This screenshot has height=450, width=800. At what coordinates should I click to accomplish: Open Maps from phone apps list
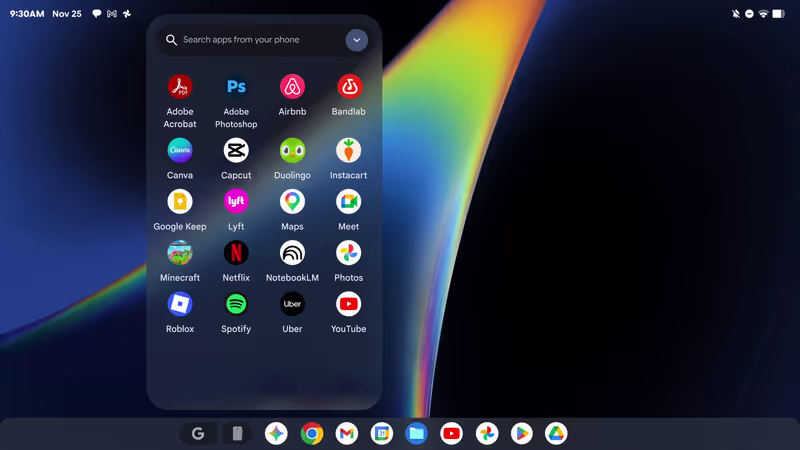tap(292, 202)
